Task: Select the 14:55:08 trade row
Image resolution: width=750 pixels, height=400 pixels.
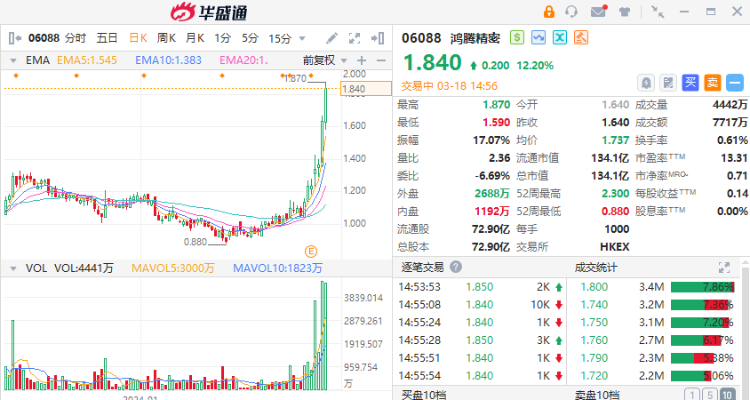Action: click(x=480, y=305)
